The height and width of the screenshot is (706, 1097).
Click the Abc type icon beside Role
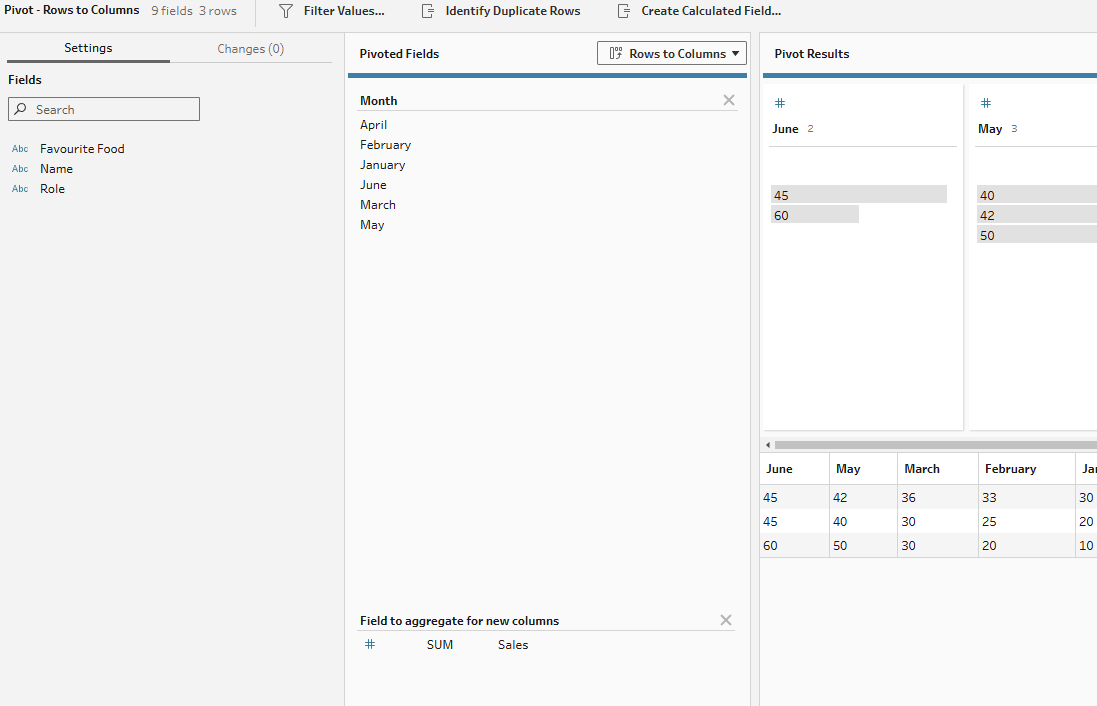[x=20, y=189]
